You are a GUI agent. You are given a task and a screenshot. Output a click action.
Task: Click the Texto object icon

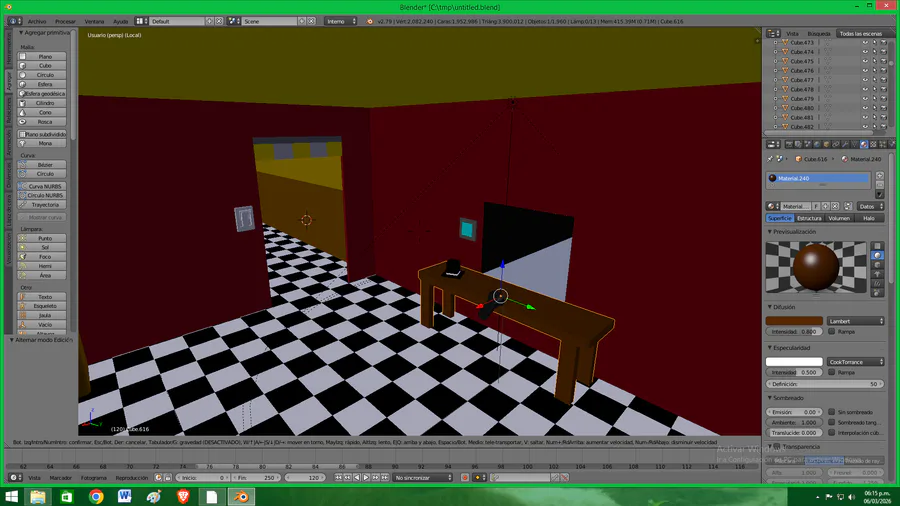tap(22, 297)
